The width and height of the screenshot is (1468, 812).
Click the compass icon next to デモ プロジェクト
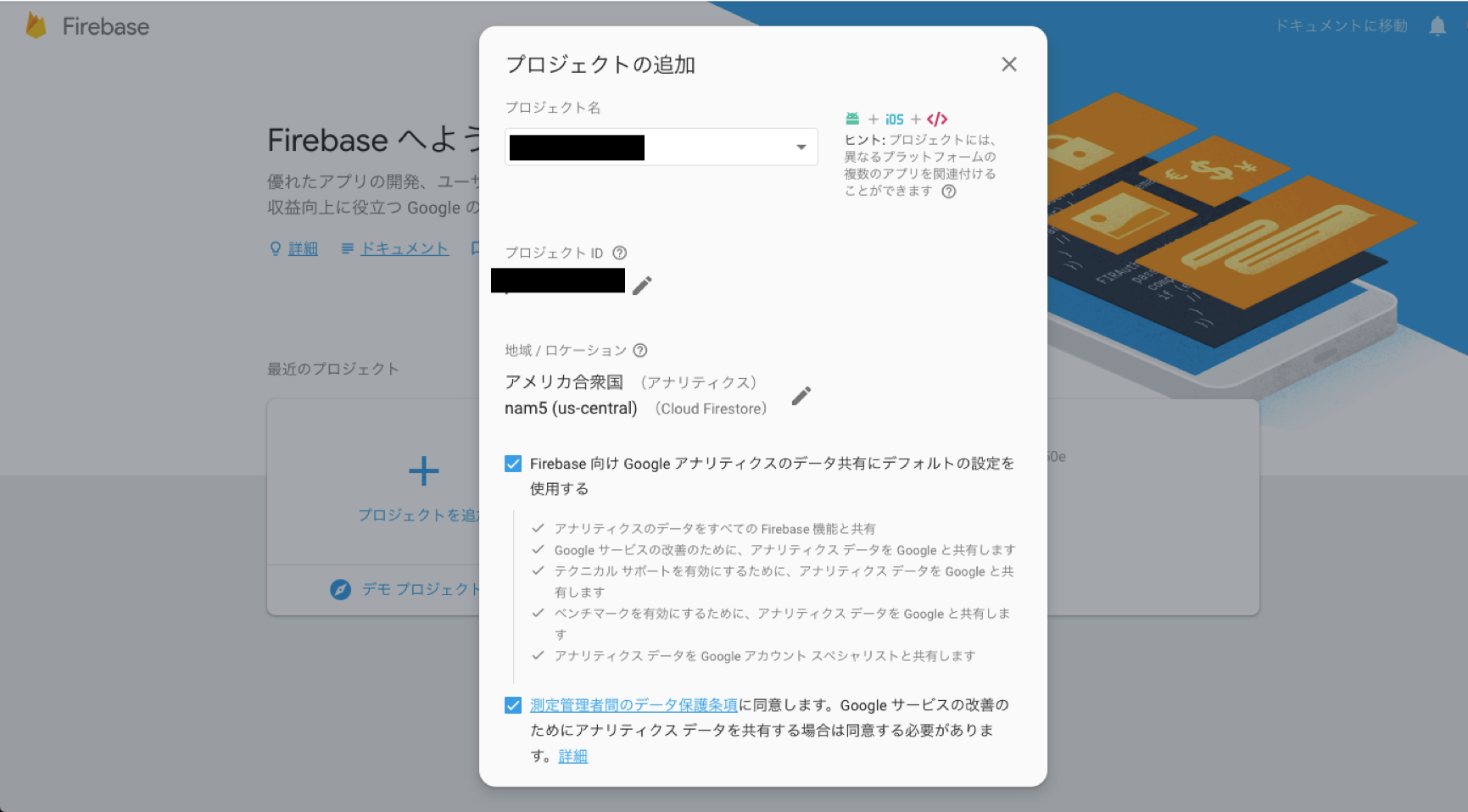(x=340, y=589)
